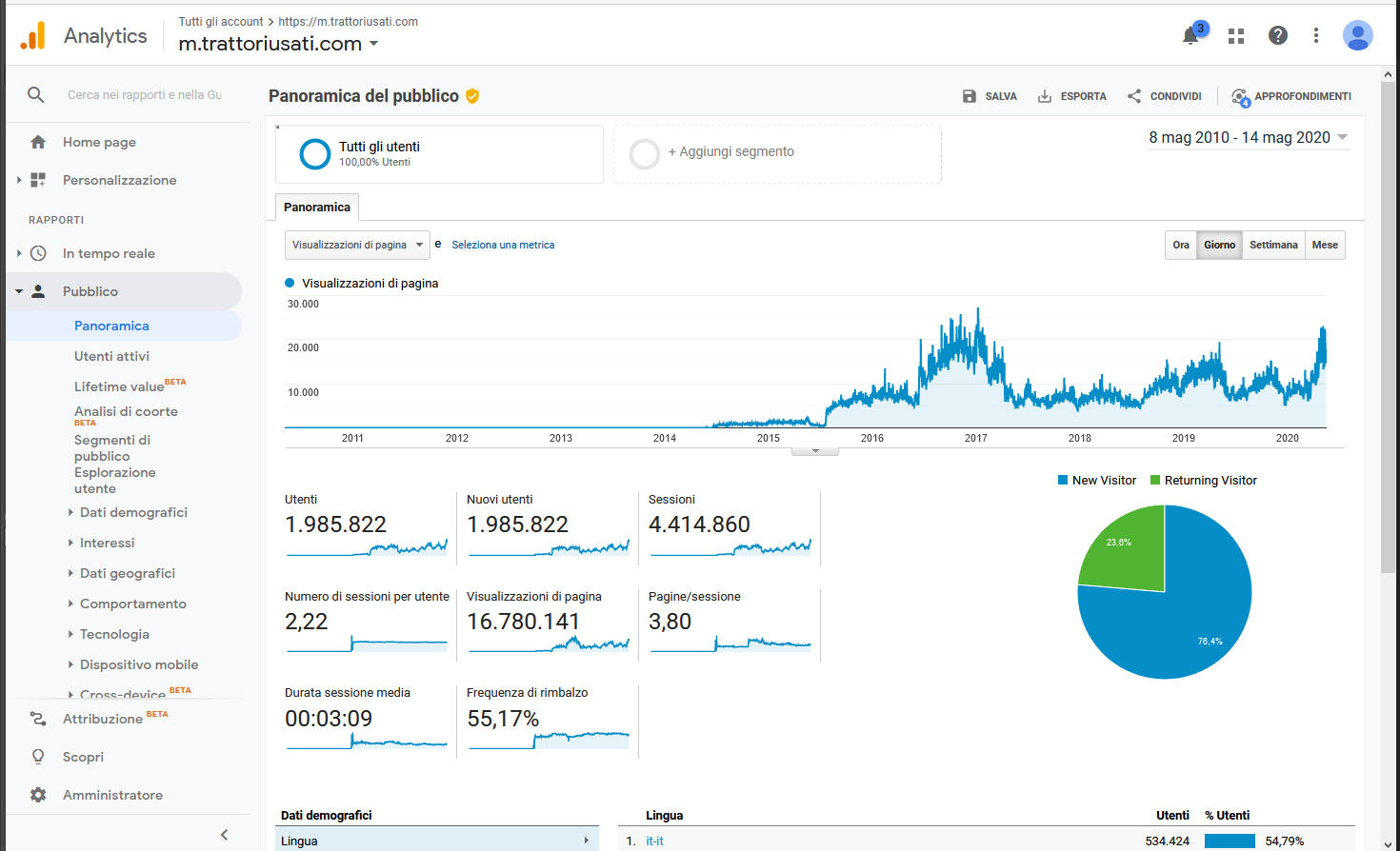Select the Lingua demographic row

pos(437,841)
